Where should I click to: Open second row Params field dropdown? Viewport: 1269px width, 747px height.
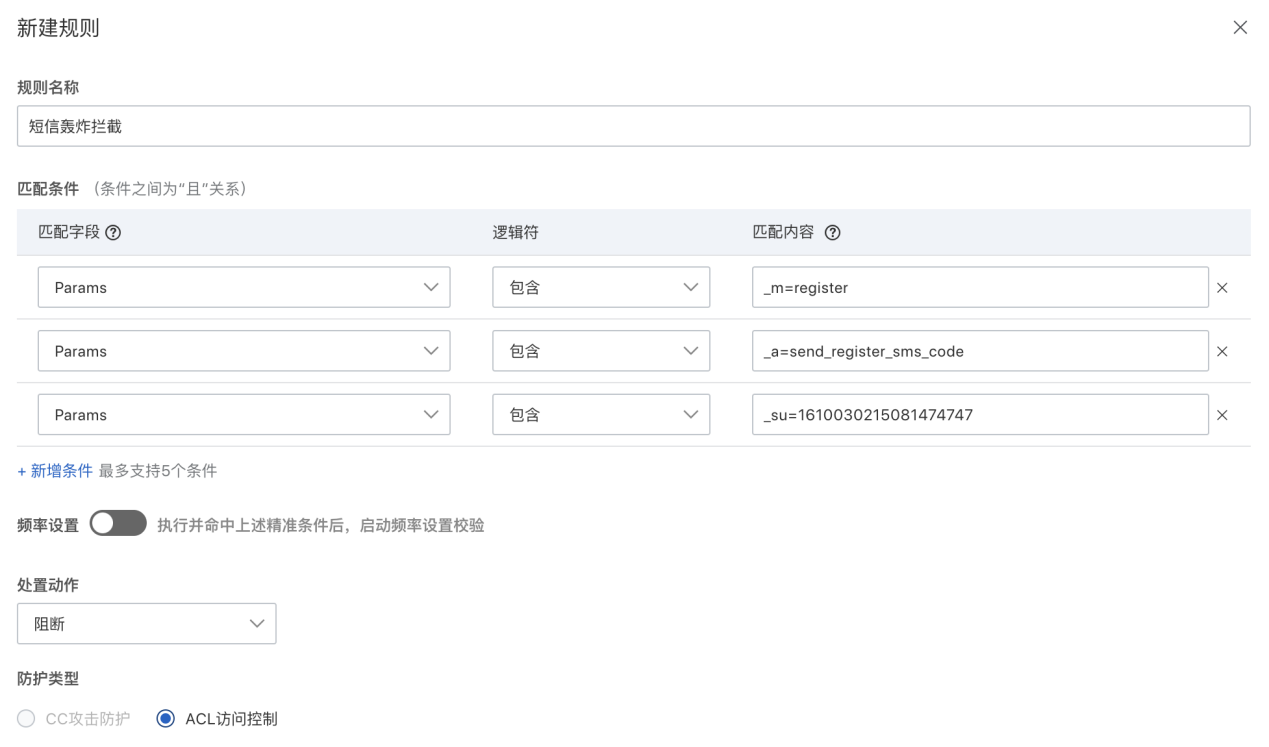pos(244,352)
